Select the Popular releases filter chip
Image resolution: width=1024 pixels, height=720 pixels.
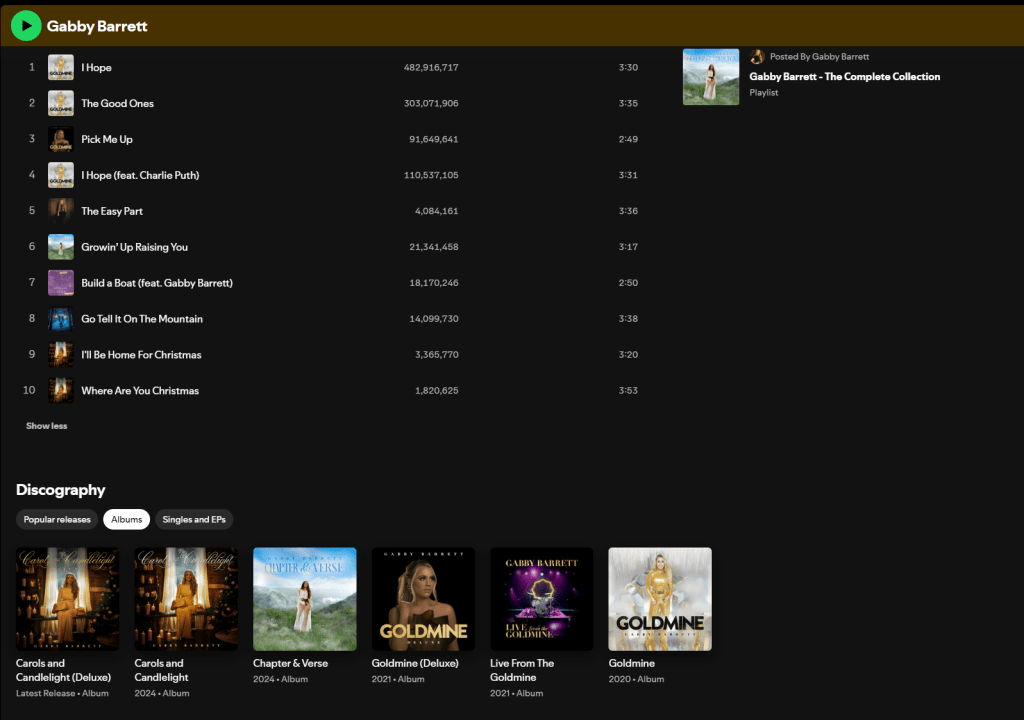[57, 519]
